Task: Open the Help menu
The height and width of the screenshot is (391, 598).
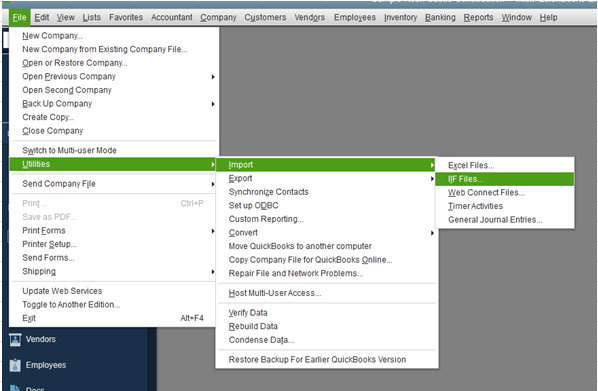Action: (548, 18)
